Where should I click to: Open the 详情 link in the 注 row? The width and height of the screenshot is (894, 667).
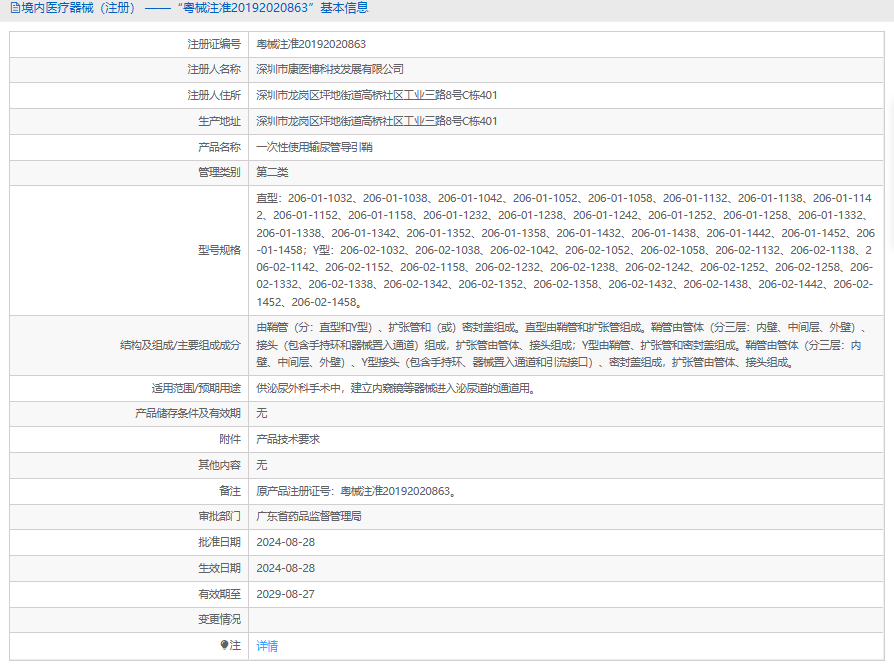point(267,646)
